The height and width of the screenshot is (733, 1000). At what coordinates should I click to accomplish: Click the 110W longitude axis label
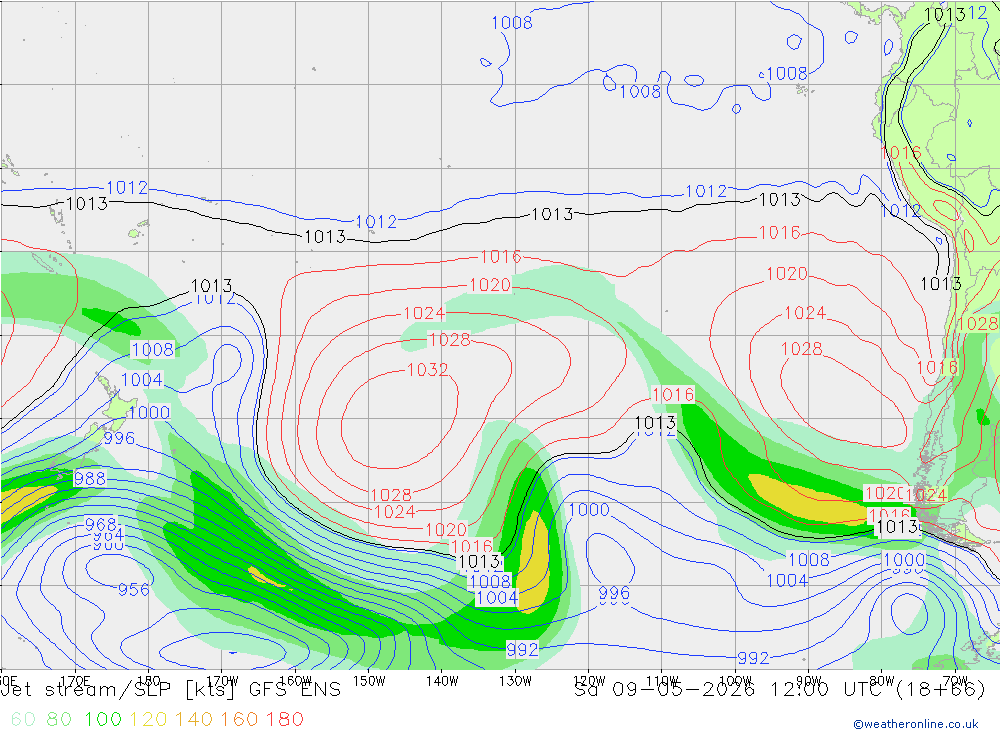pos(662,681)
